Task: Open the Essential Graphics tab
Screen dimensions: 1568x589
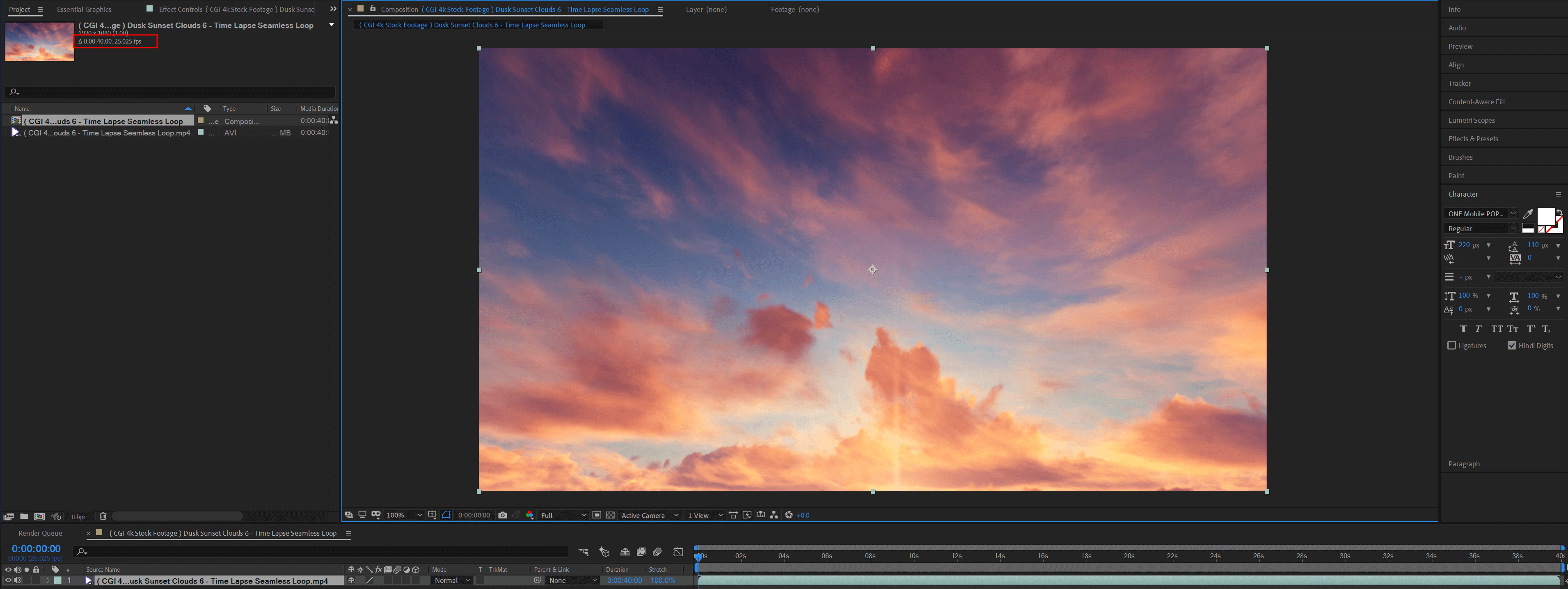Action: (x=84, y=9)
